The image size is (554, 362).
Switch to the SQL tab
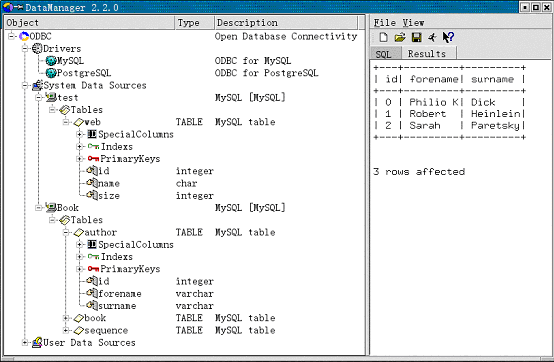pos(384,54)
